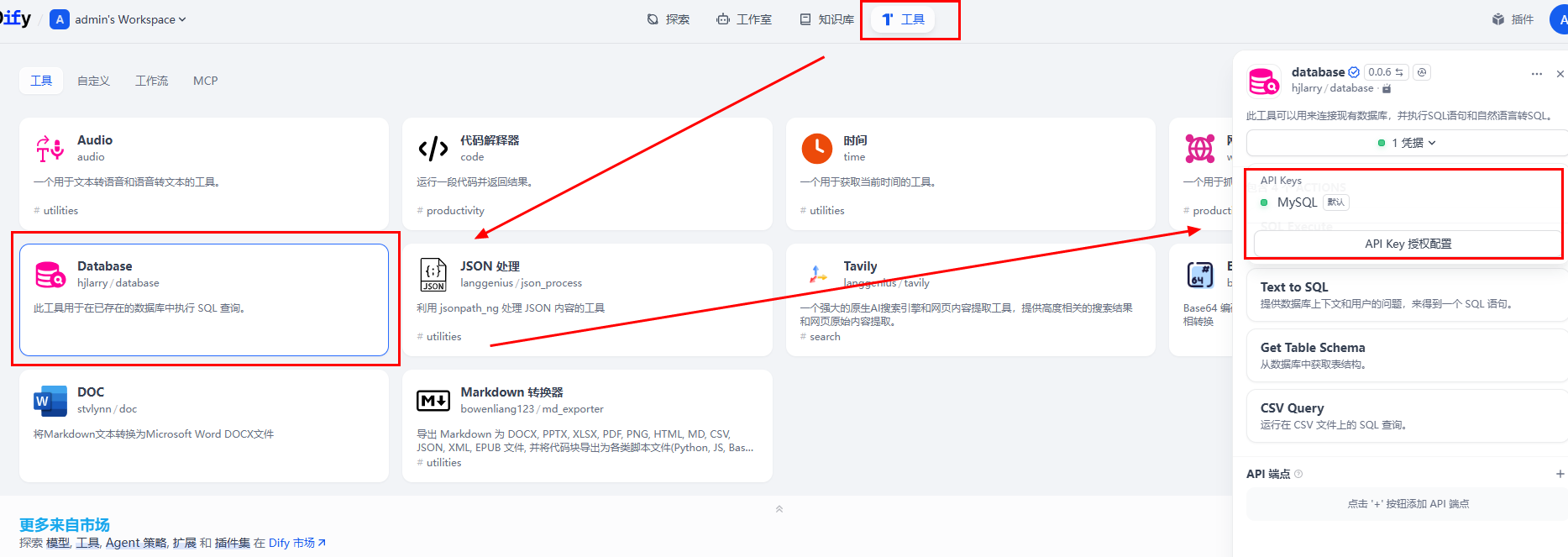Viewport: 1568px width, 557px height.
Task: Close the database detail panel
Action: [1560, 74]
